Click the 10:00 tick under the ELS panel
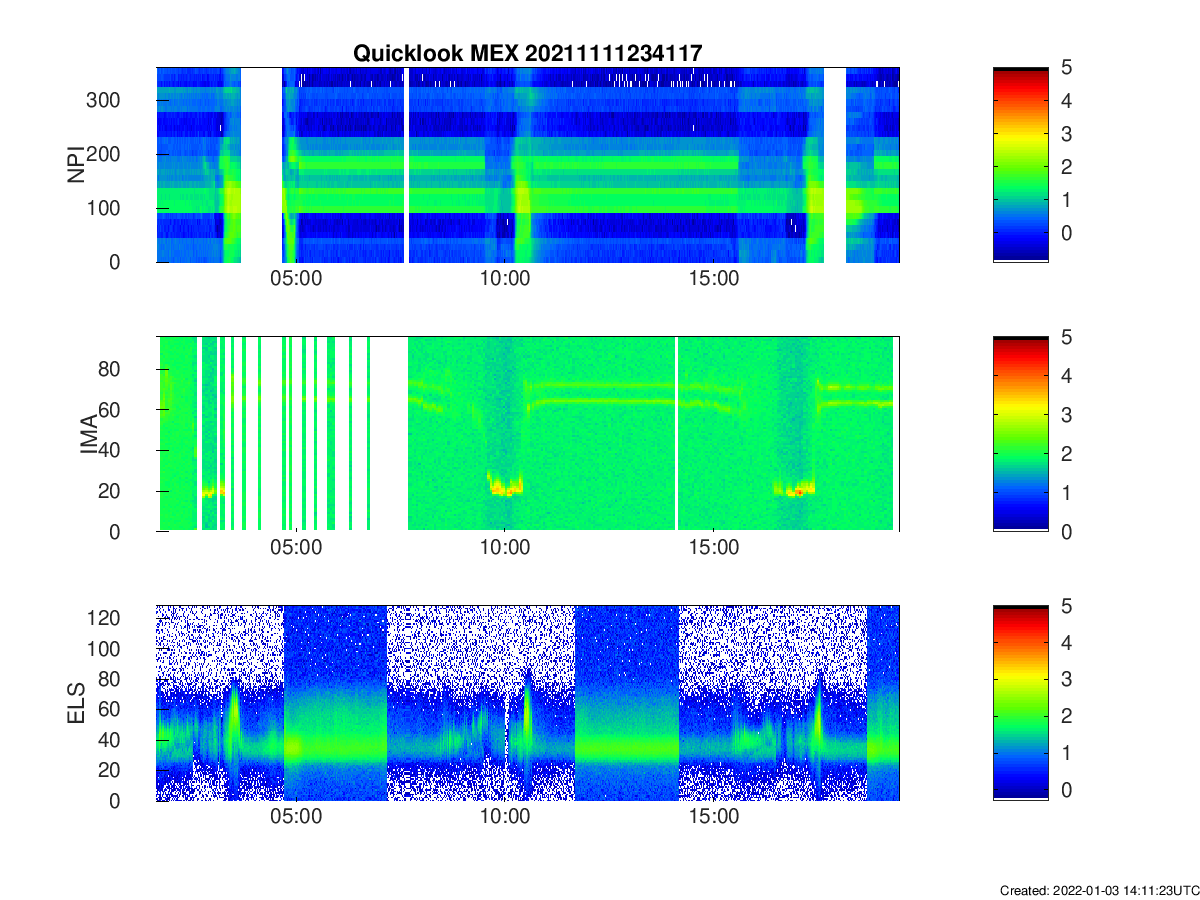The width and height of the screenshot is (1200, 900). coord(504,817)
